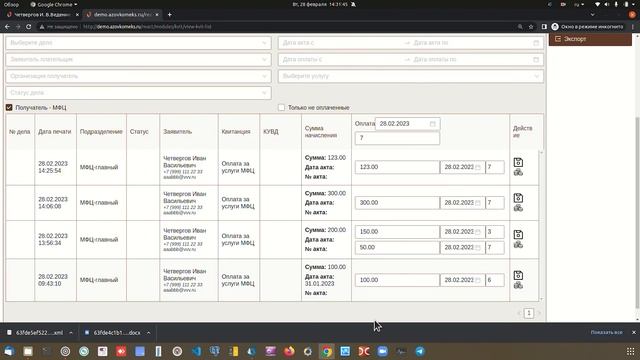Open Zoom from the taskbar
This screenshot has height=360, width=640.
(x=382, y=351)
